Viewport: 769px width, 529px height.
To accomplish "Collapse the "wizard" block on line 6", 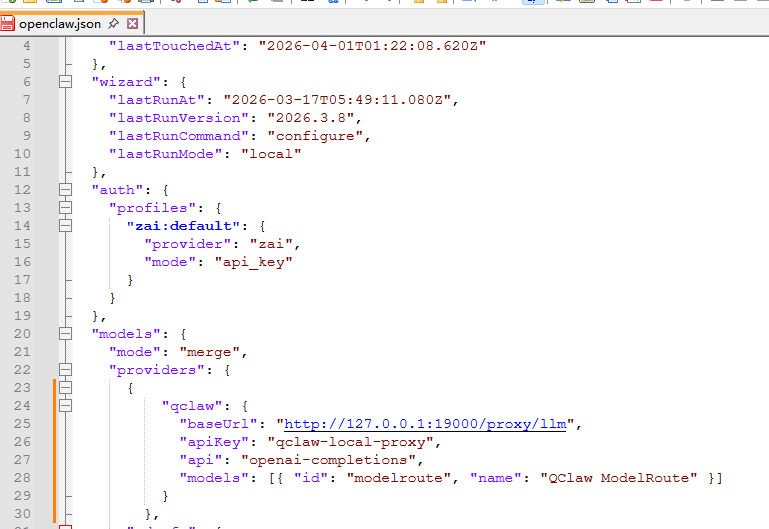I will pyautogui.click(x=65, y=81).
